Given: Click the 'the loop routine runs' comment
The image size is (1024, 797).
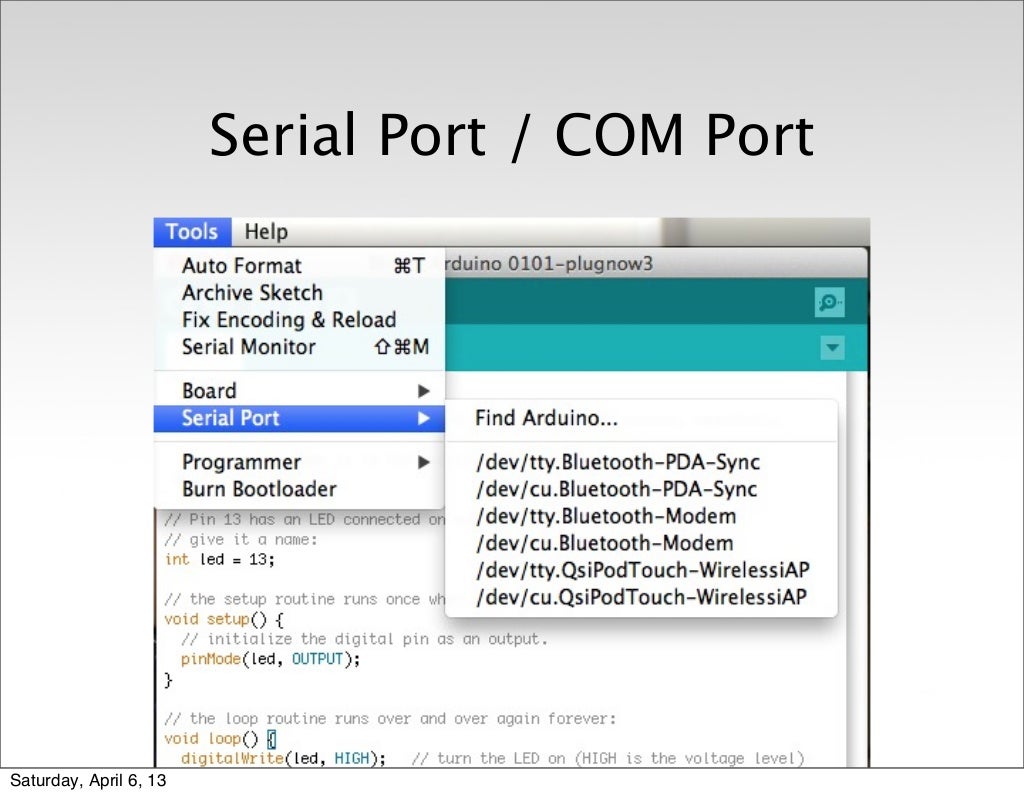Looking at the screenshot, I should 390,719.
